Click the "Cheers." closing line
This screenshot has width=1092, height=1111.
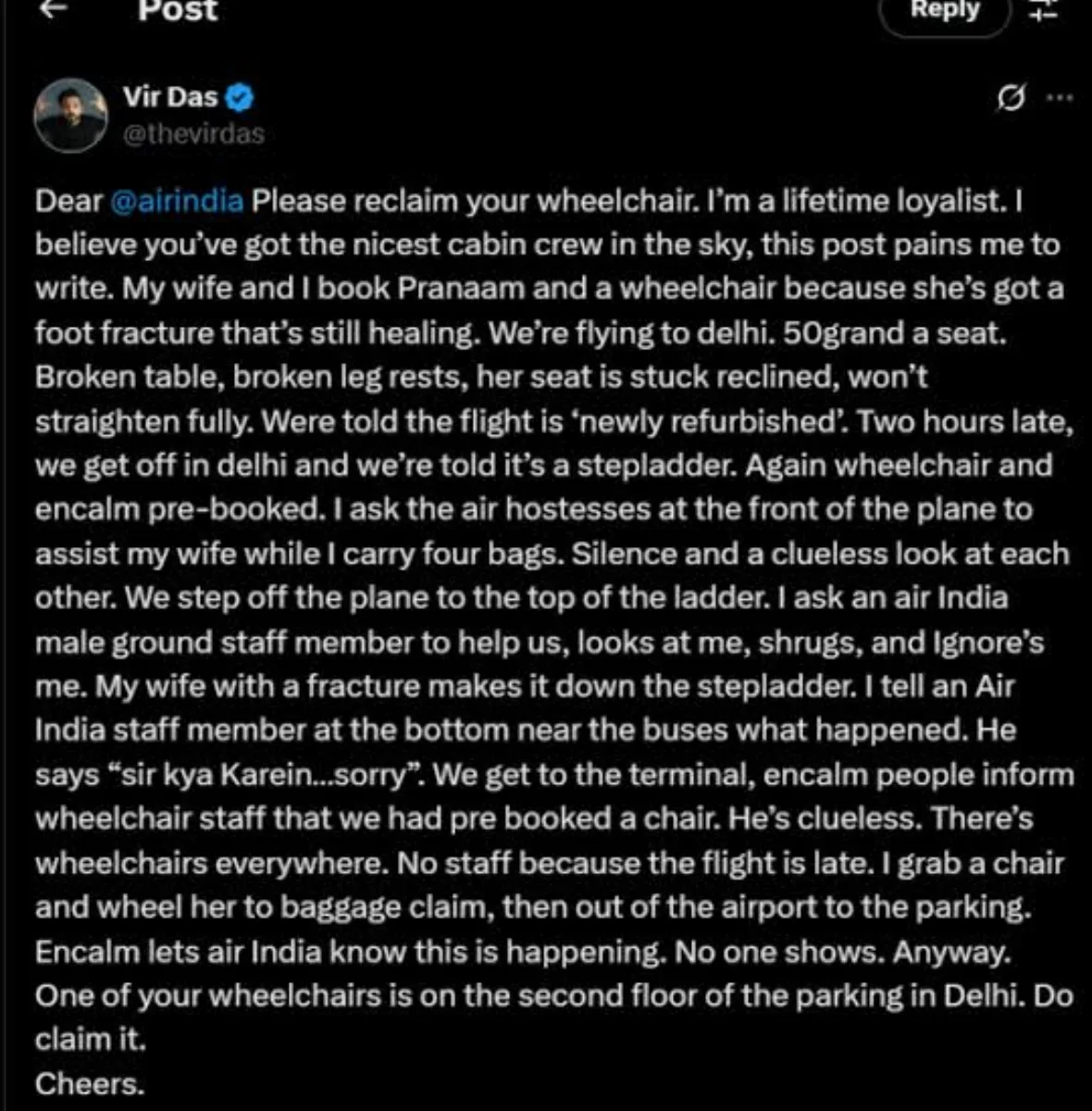90,1083
